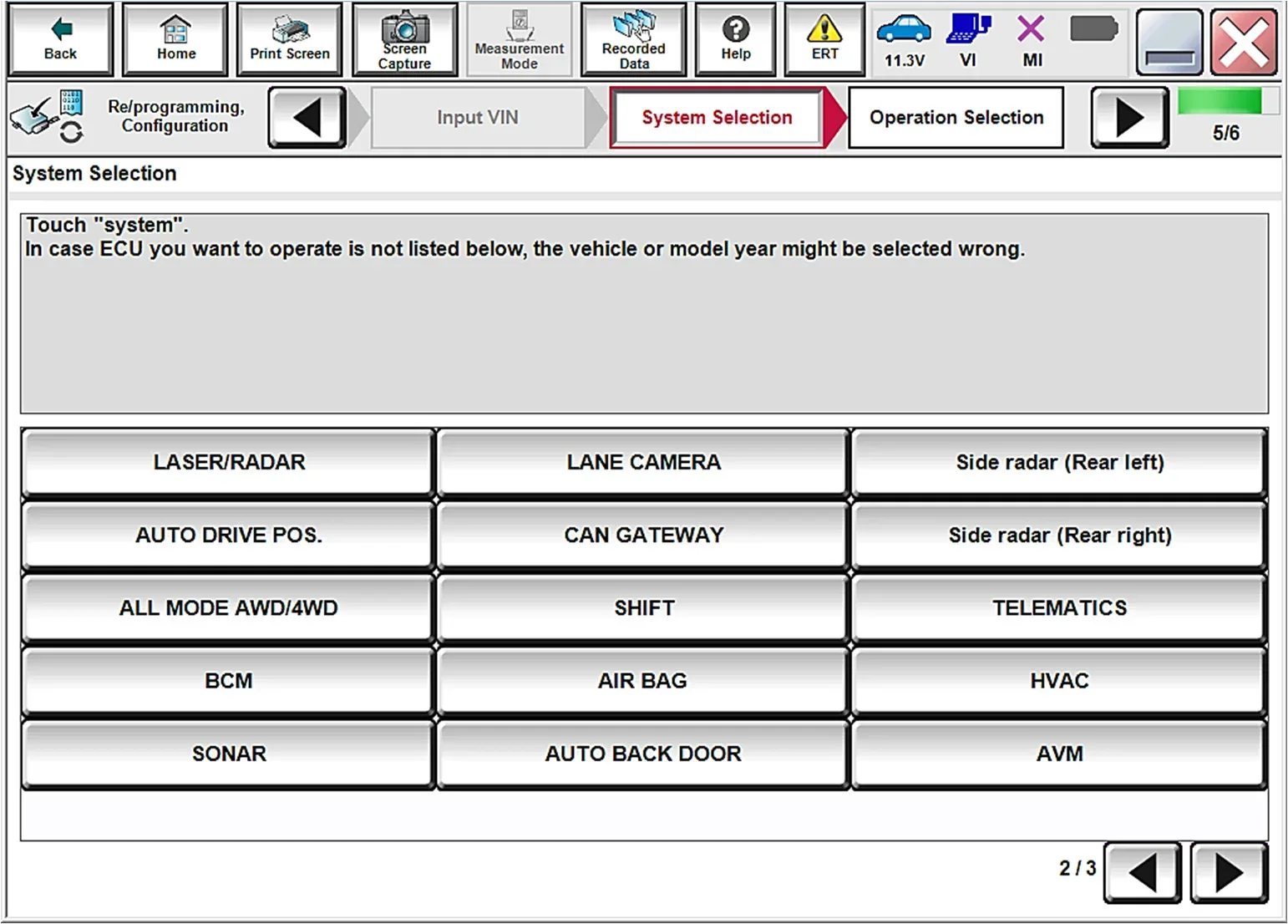Open Measurement Mode
Screen dimensions: 1288x924
tap(519, 39)
